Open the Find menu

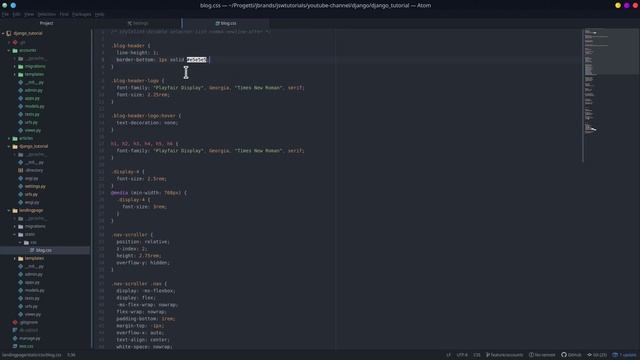[64, 14]
